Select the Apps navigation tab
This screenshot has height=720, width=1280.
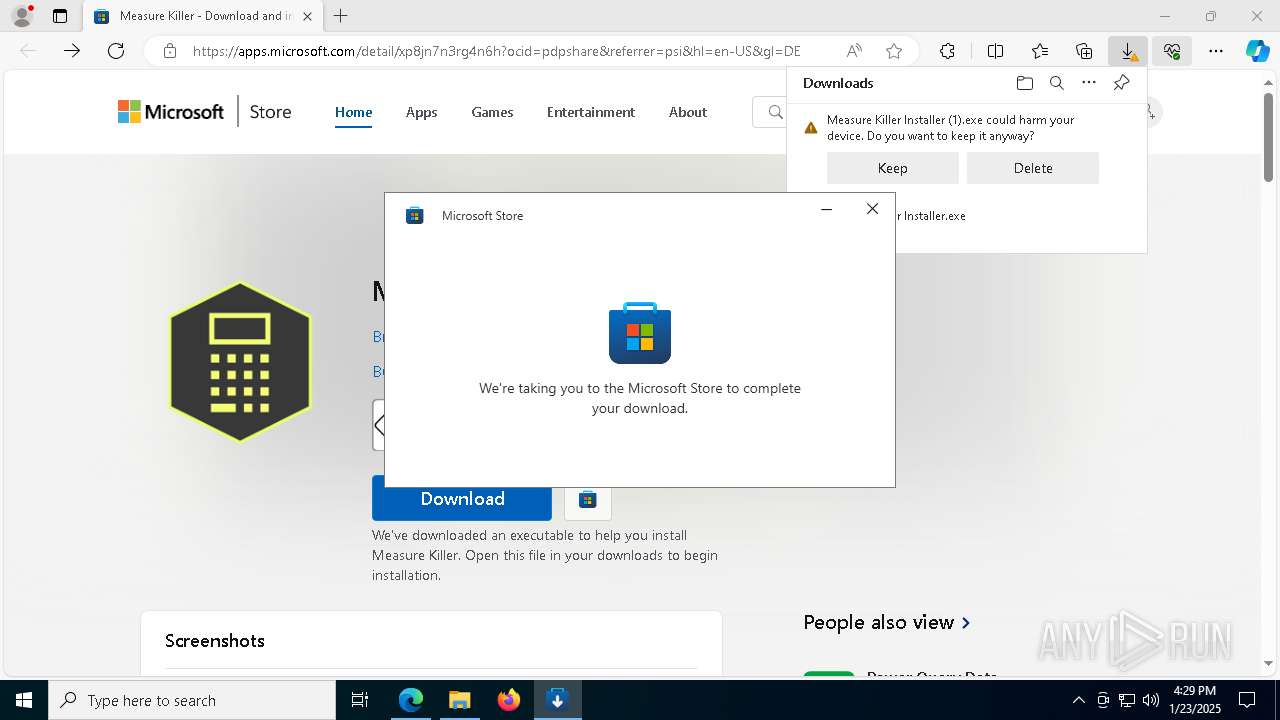[x=421, y=112]
